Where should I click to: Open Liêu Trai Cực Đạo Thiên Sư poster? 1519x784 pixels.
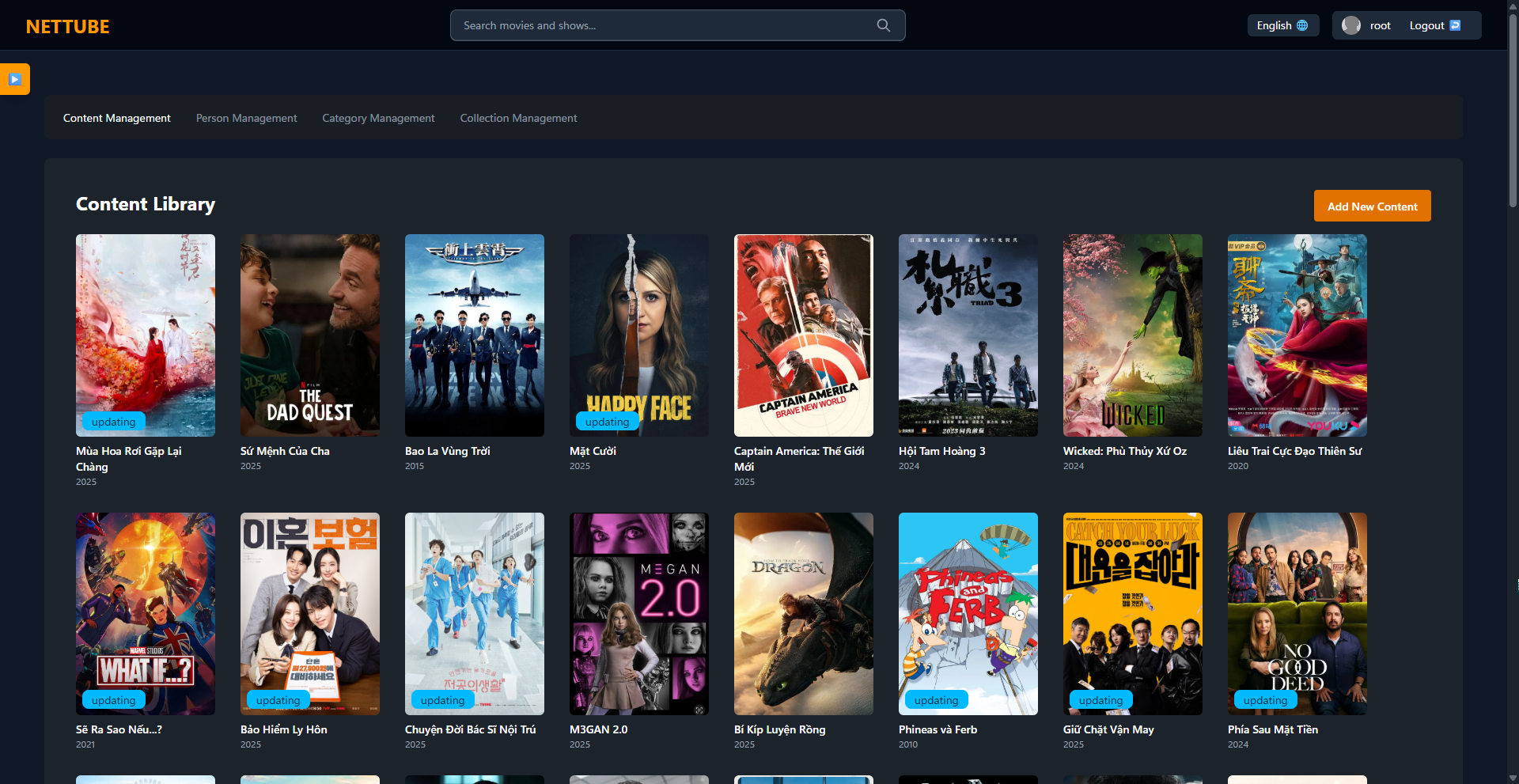[1297, 335]
